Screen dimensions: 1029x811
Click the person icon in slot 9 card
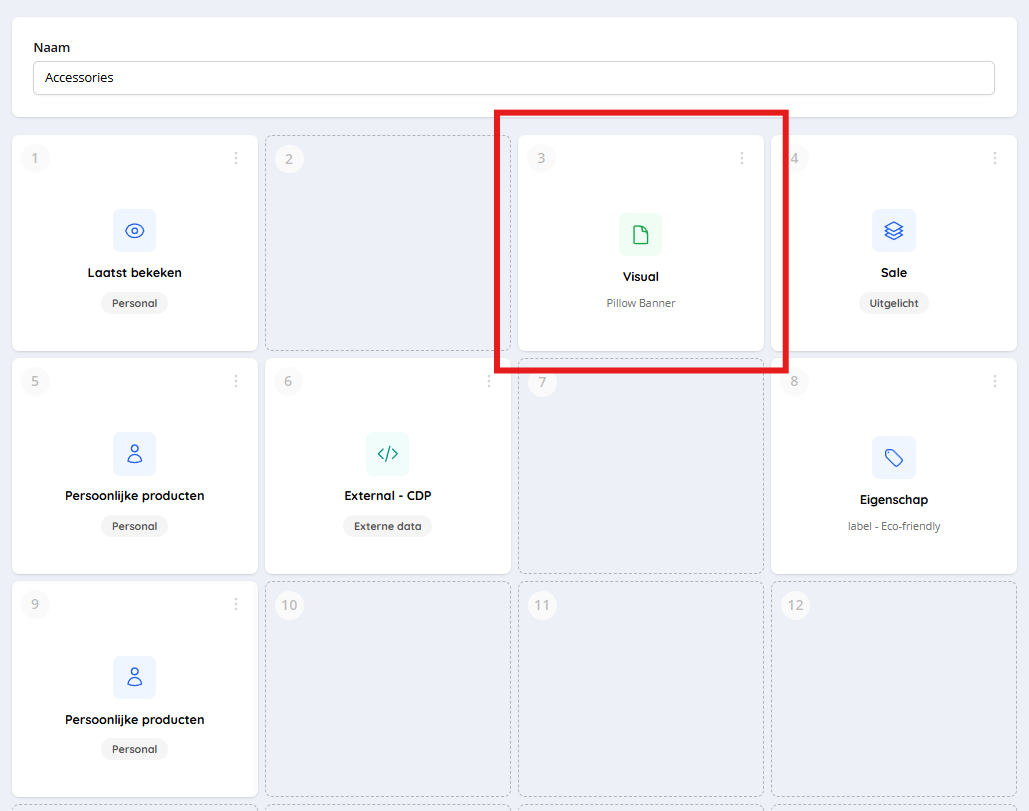pos(135,677)
